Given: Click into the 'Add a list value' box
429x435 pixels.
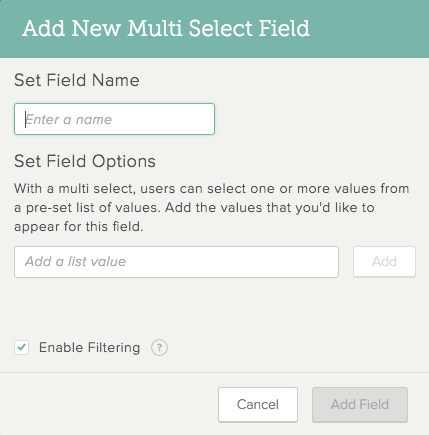Looking at the screenshot, I should (176, 262).
